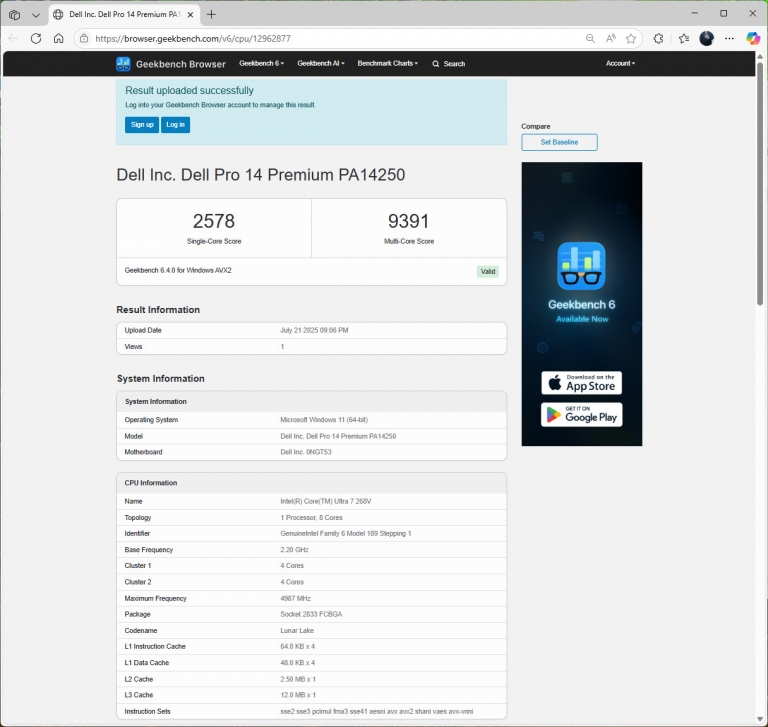768x727 pixels.
Task: Click the Set Baseline button
Action: (x=559, y=143)
